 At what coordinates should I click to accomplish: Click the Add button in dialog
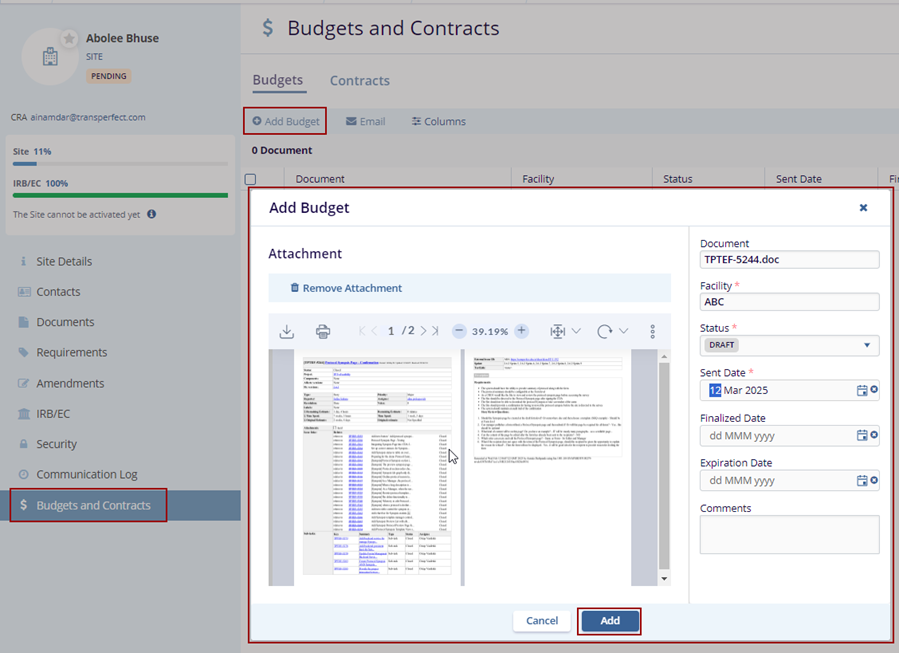610,621
